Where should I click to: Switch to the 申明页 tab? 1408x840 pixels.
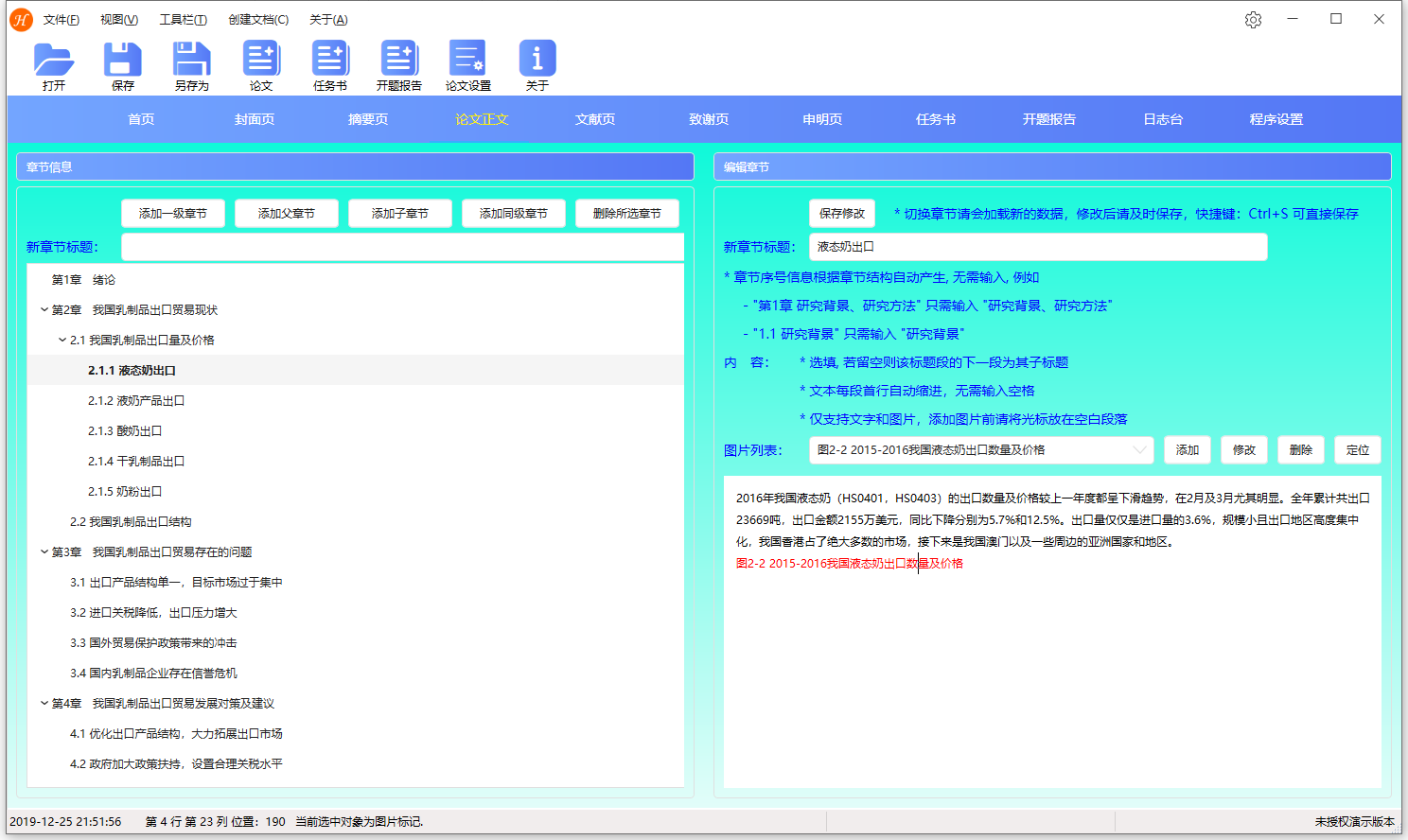[x=822, y=119]
